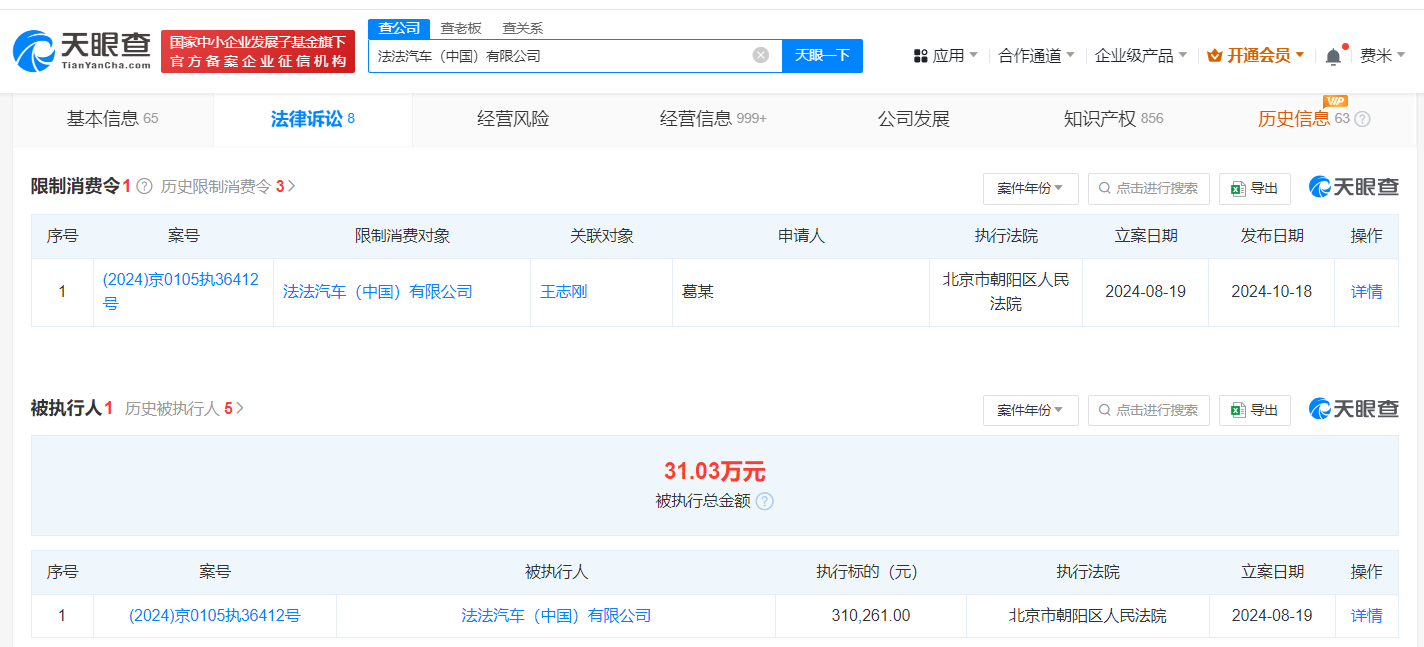Open the 应用 dropdown menu
The image size is (1424, 647).
946,56
